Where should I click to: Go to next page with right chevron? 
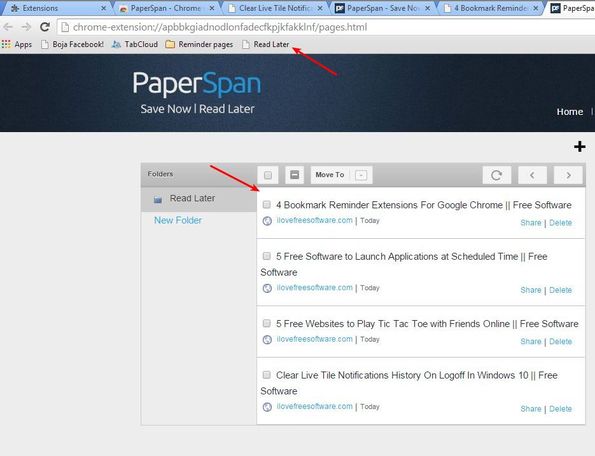[x=568, y=175]
